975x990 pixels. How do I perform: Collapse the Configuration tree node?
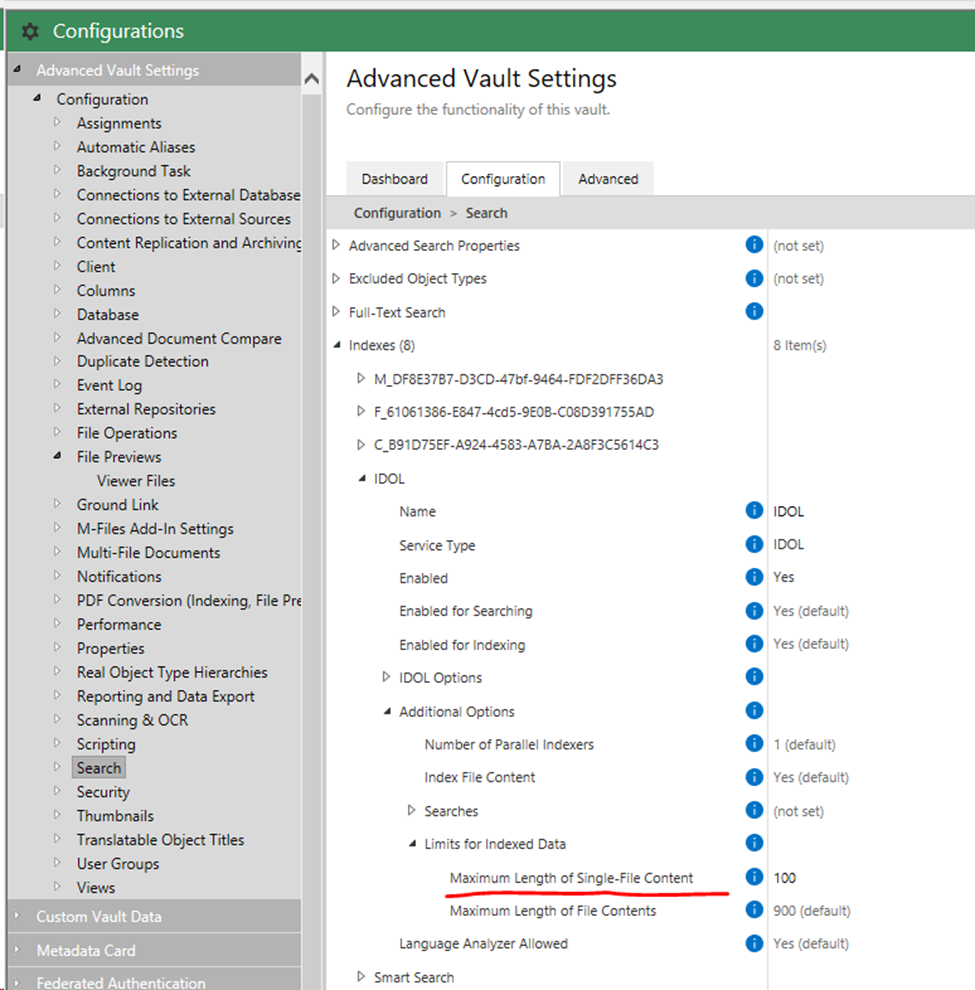[38, 98]
